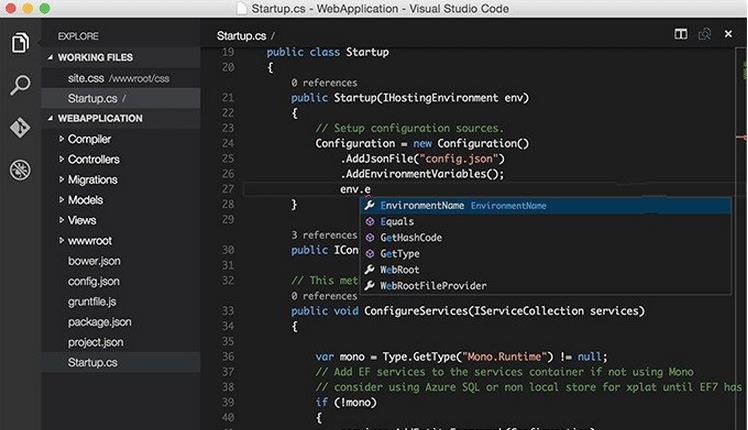The width and height of the screenshot is (748, 430).
Task: Click the method icon beside GetHashCode
Action: pyautogui.click(x=370, y=237)
